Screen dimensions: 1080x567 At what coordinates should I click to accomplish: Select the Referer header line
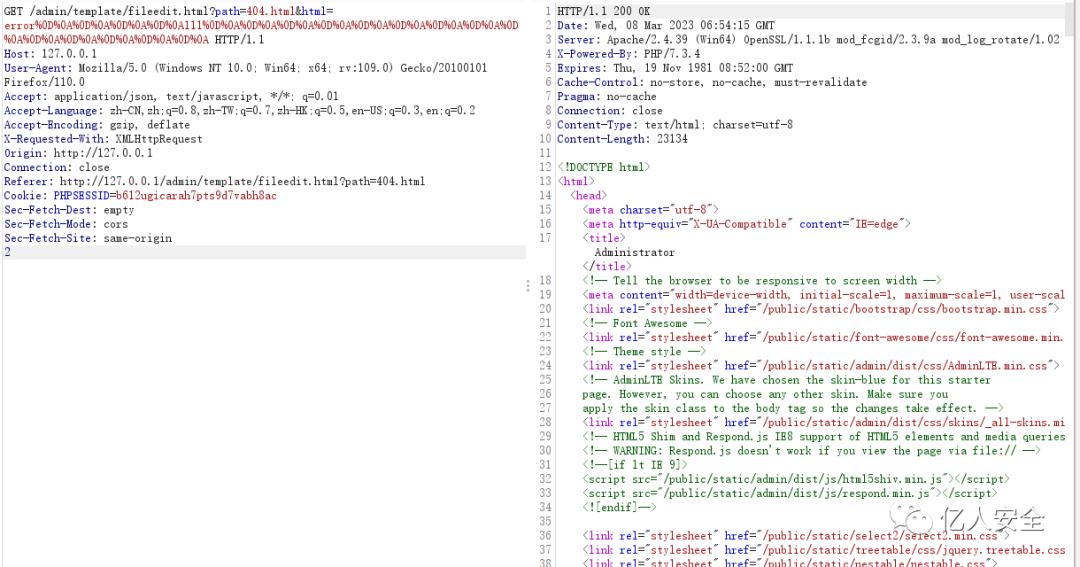pos(214,181)
